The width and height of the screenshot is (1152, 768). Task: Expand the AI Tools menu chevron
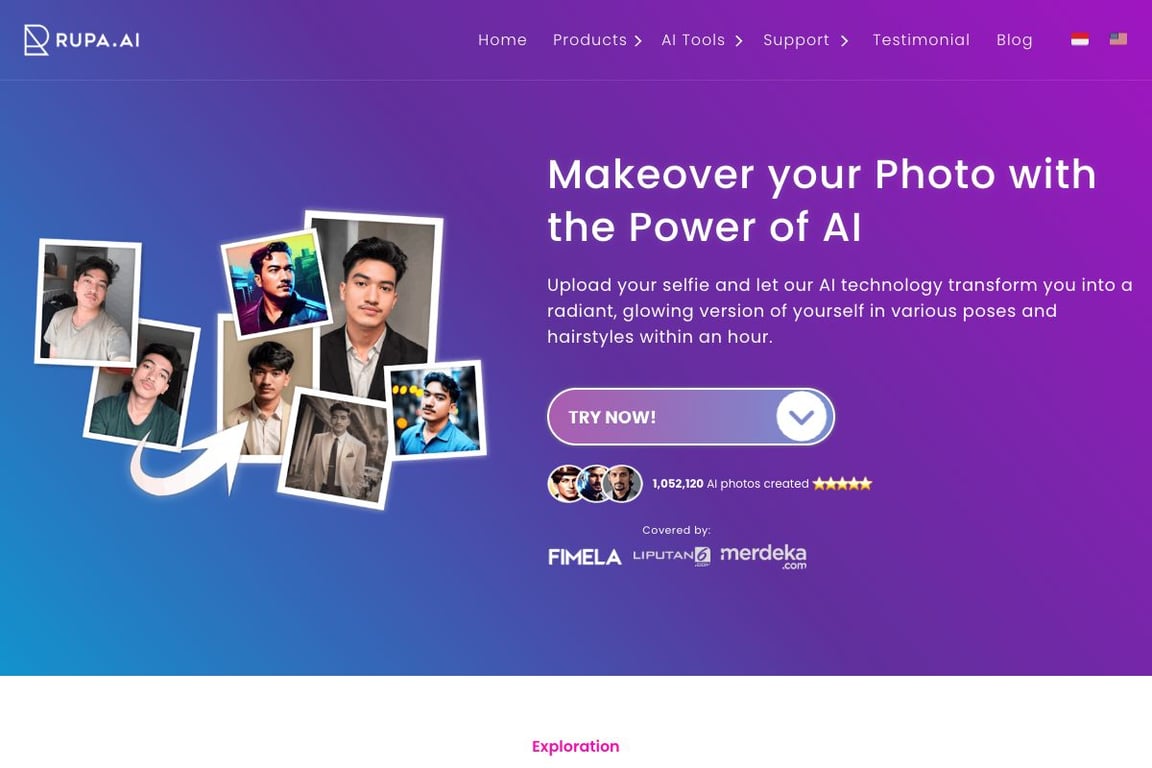point(738,41)
